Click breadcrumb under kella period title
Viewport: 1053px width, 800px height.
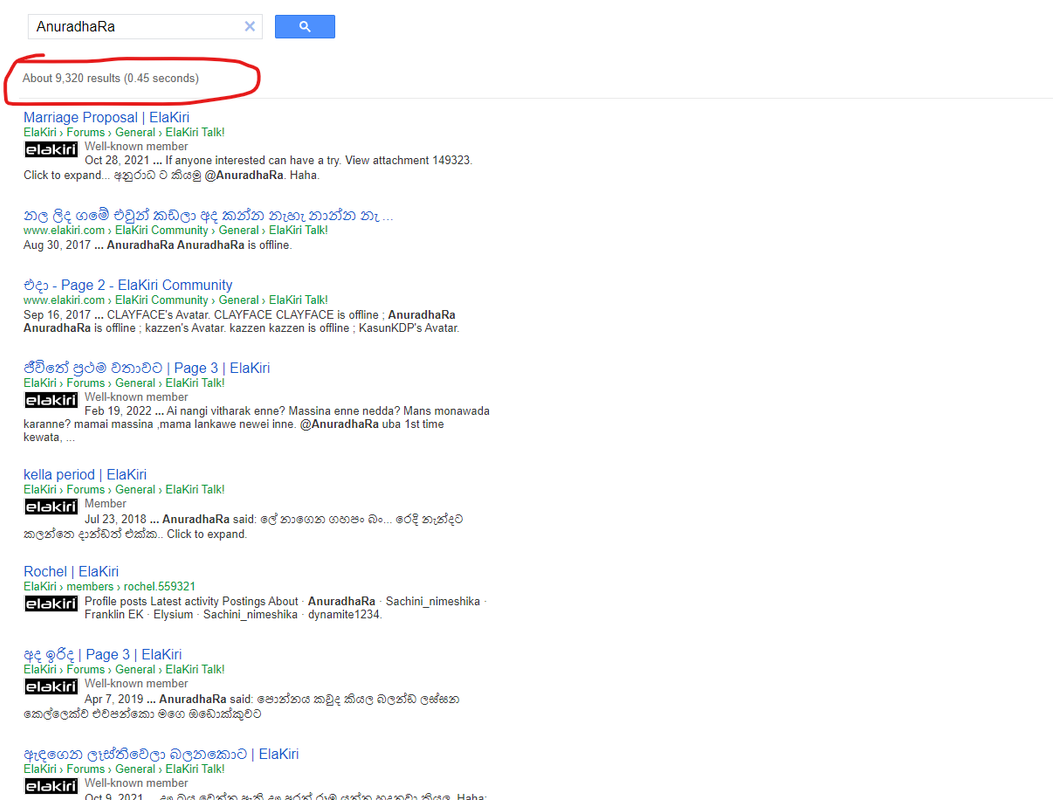tap(124, 490)
